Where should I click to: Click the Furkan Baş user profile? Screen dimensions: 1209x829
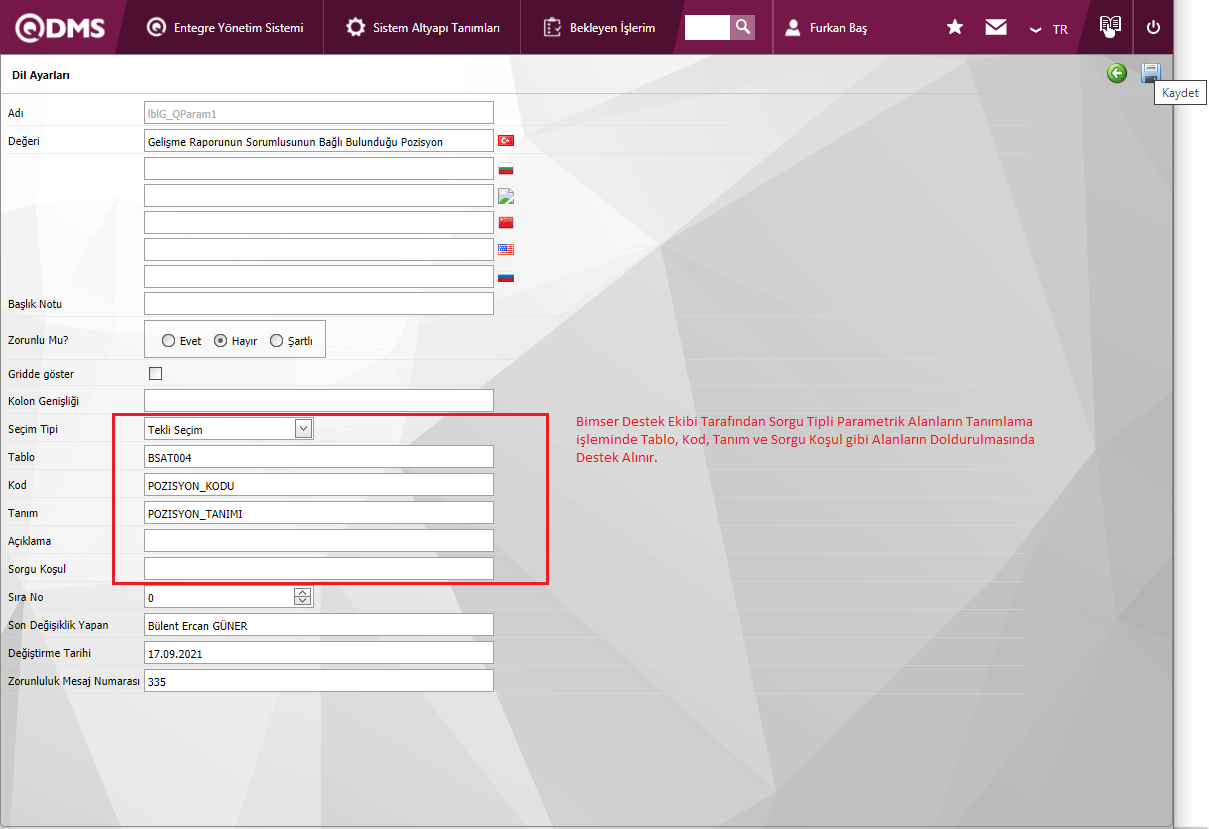click(x=826, y=28)
